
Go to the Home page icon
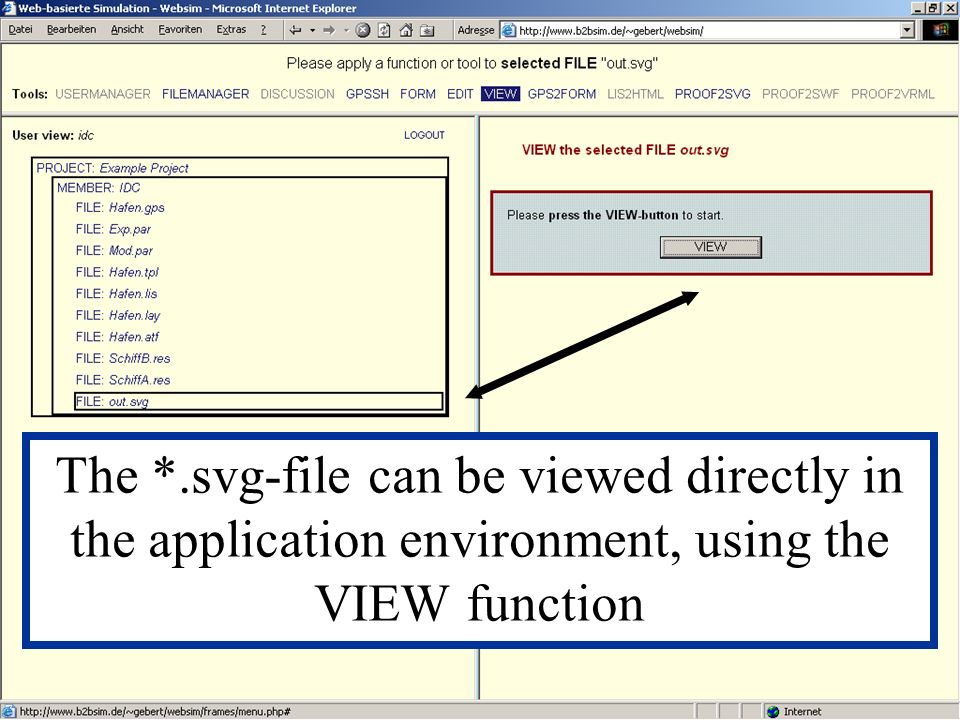[405, 30]
